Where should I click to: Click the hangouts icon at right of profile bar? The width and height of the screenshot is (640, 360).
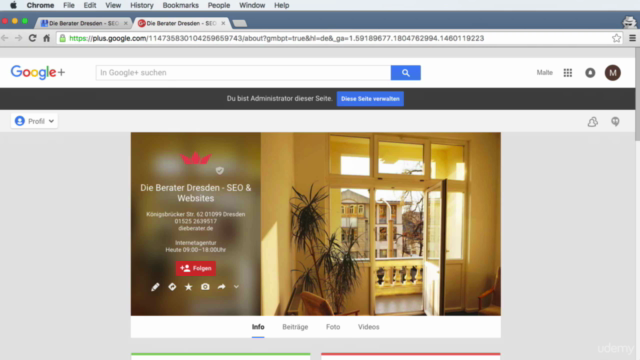[615, 122]
